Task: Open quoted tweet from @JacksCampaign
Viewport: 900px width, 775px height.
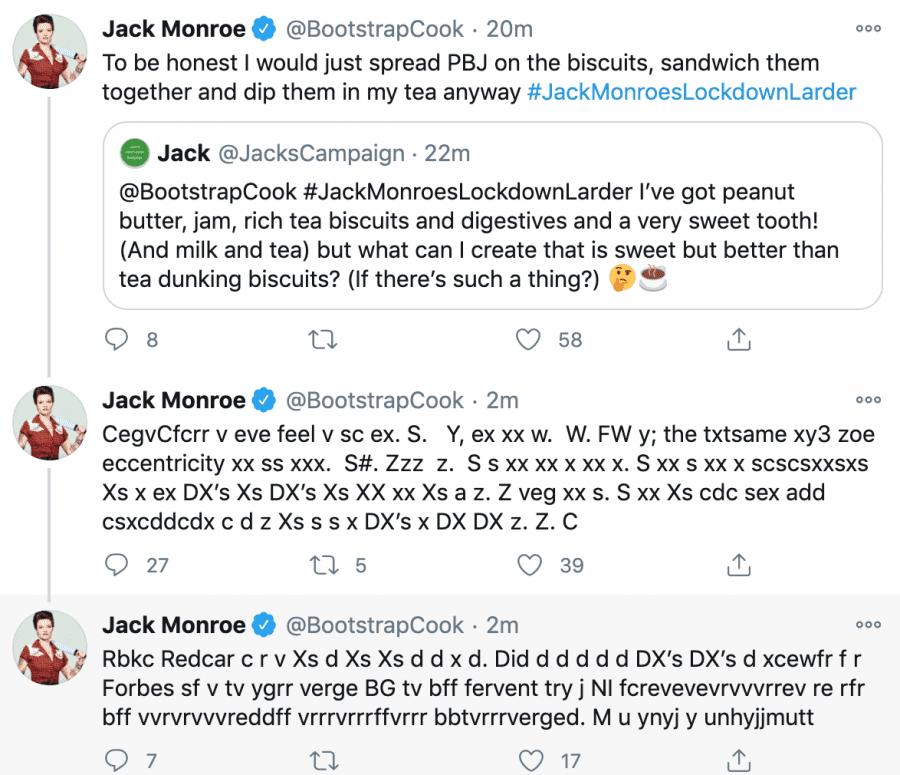Action: [x=492, y=216]
